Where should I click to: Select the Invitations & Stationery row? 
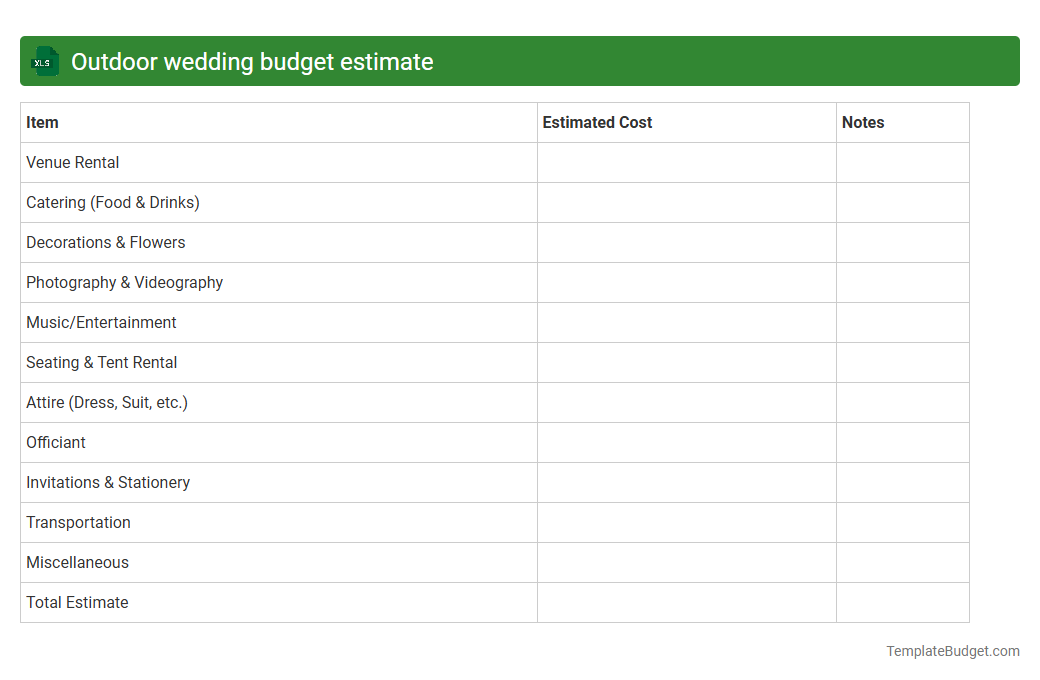tap(108, 482)
